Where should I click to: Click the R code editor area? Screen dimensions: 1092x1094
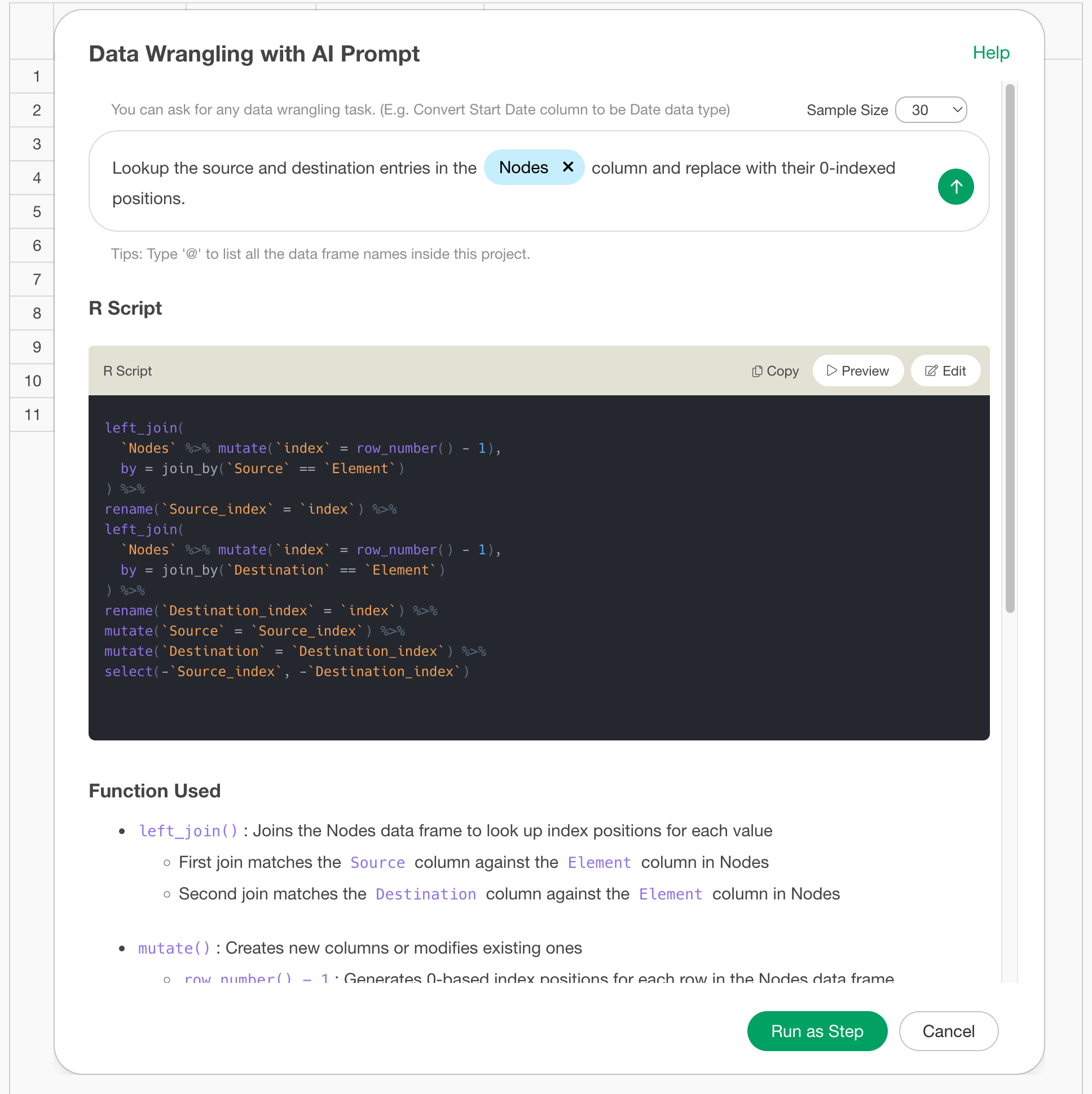click(x=538, y=566)
